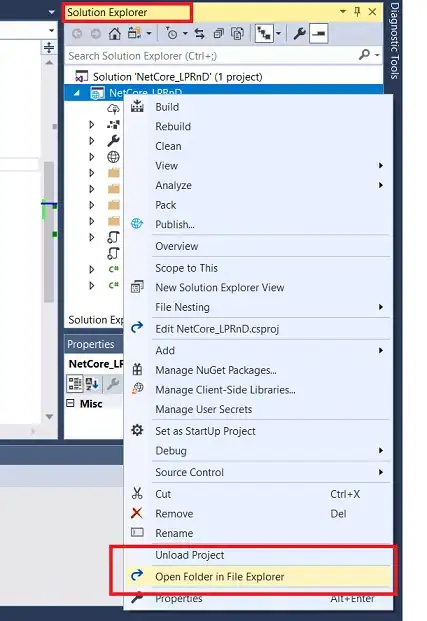Click the globe wwwroot icon in tree
This screenshot has height=621, width=427.
pos(114,157)
